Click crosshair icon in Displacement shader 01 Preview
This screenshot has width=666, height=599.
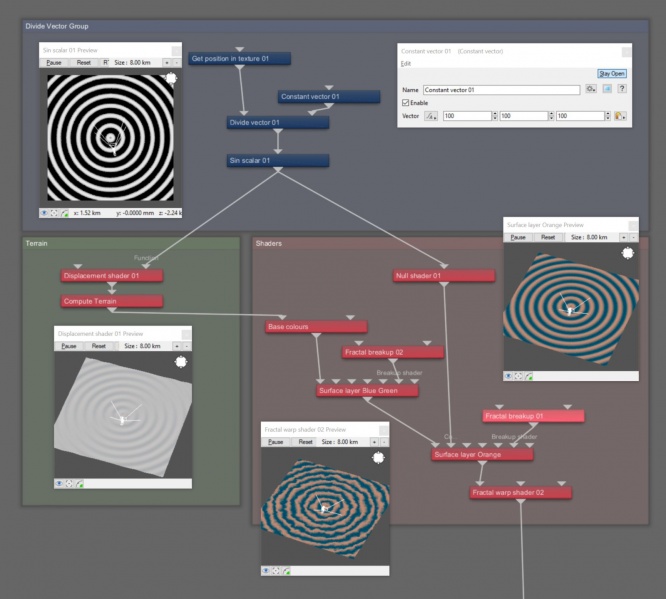click(69, 483)
